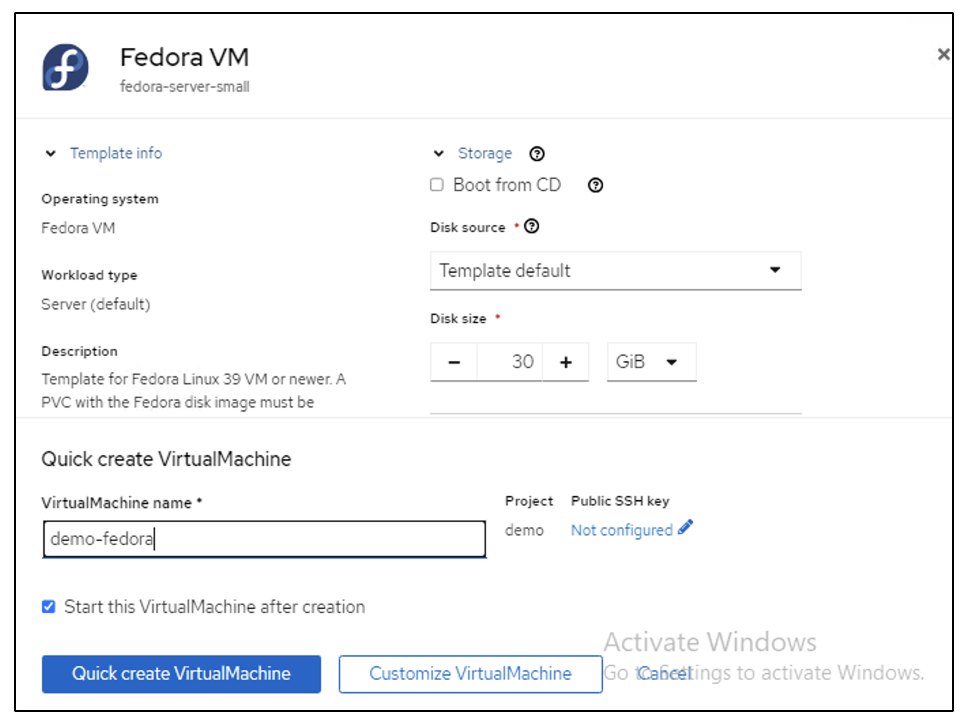Screen dimensions: 972x722
Task: Click the Disk source help icon
Action: tap(532, 227)
